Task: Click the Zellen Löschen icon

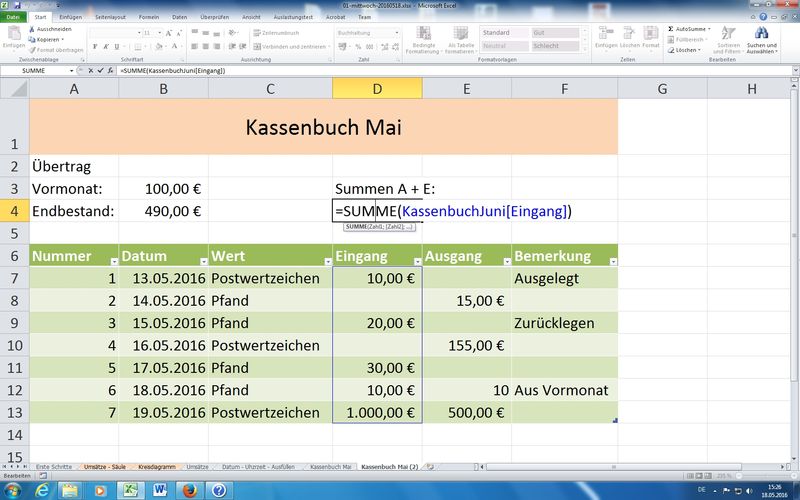Action: click(629, 34)
